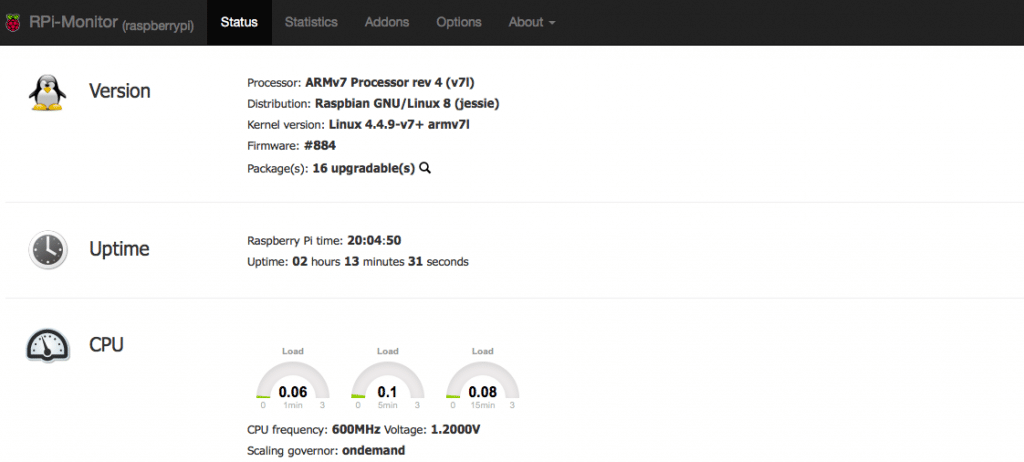Go to the Options tab

(x=458, y=22)
